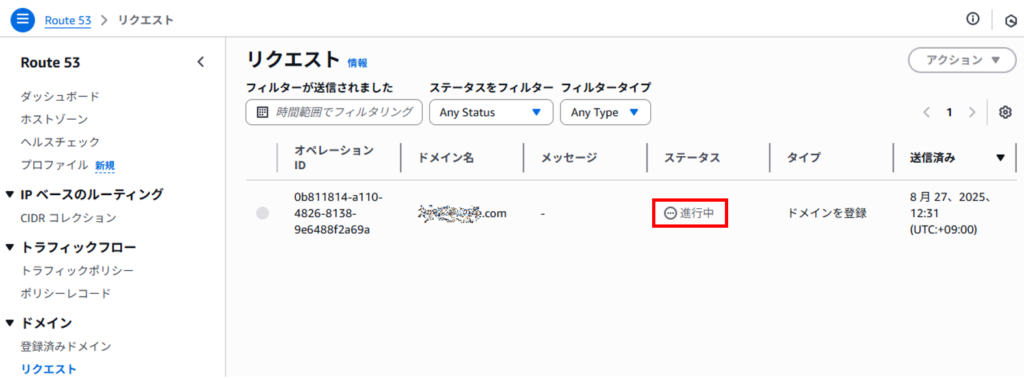Open CIDR コレクション in sidebar
This screenshot has width=1024, height=378.
(69, 217)
